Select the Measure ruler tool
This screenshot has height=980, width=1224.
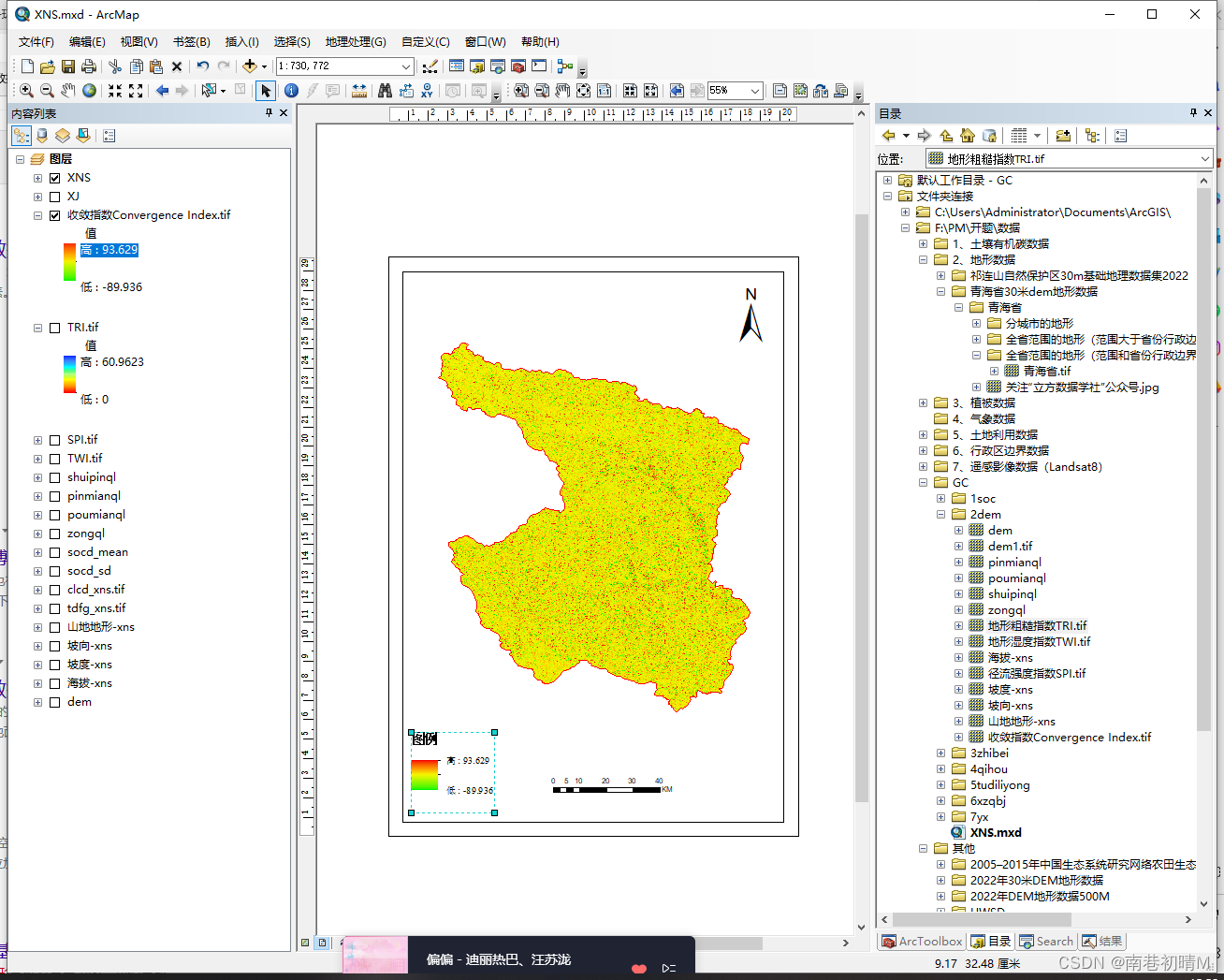coord(359,91)
